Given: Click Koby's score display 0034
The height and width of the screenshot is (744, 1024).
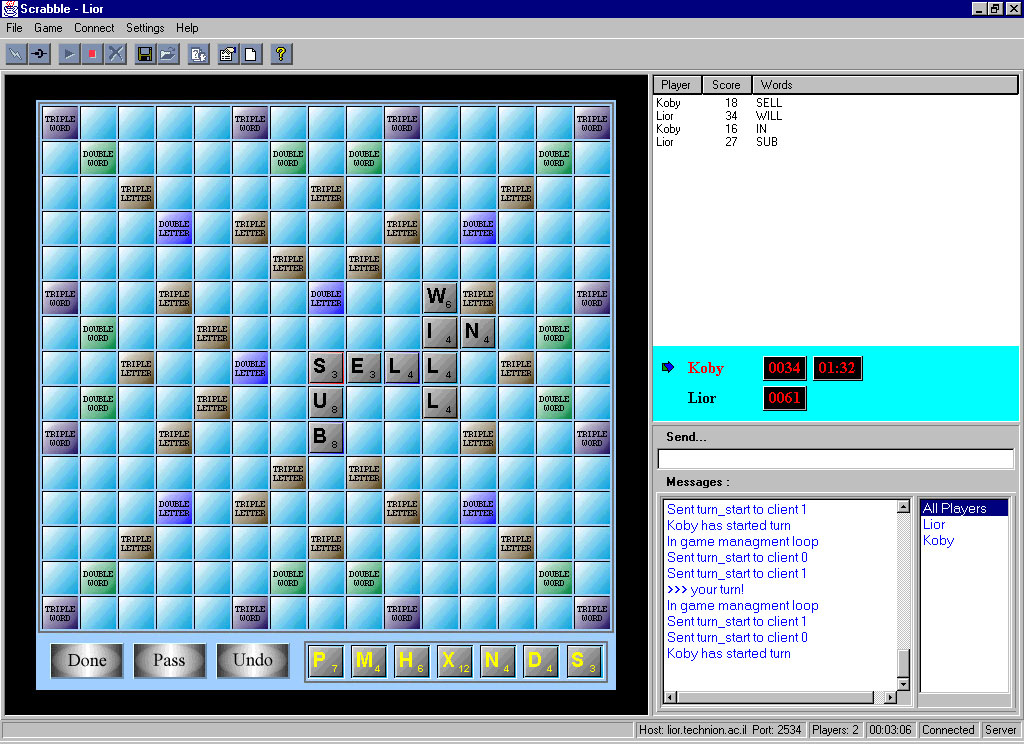Looking at the screenshot, I should click(784, 368).
